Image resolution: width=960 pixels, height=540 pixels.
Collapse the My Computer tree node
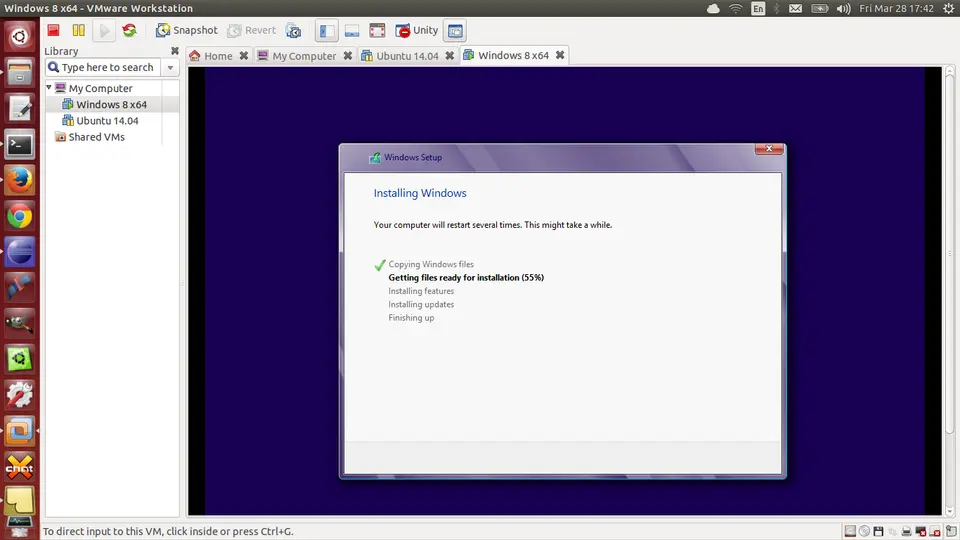coord(49,88)
